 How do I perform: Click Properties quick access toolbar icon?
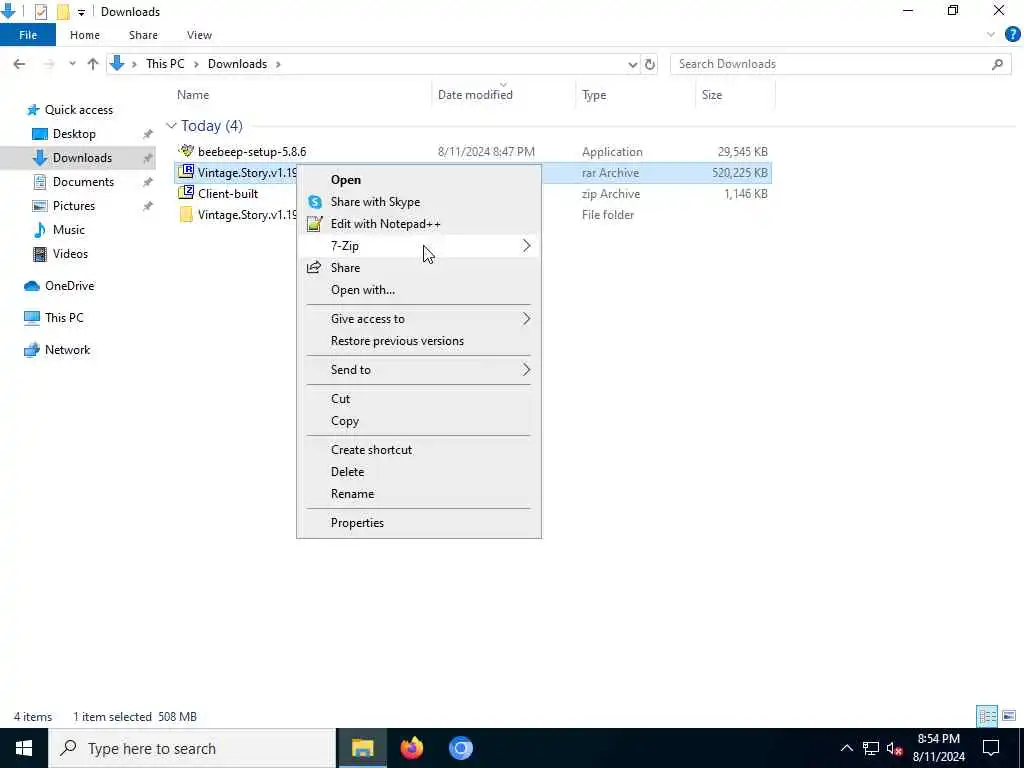click(x=40, y=12)
